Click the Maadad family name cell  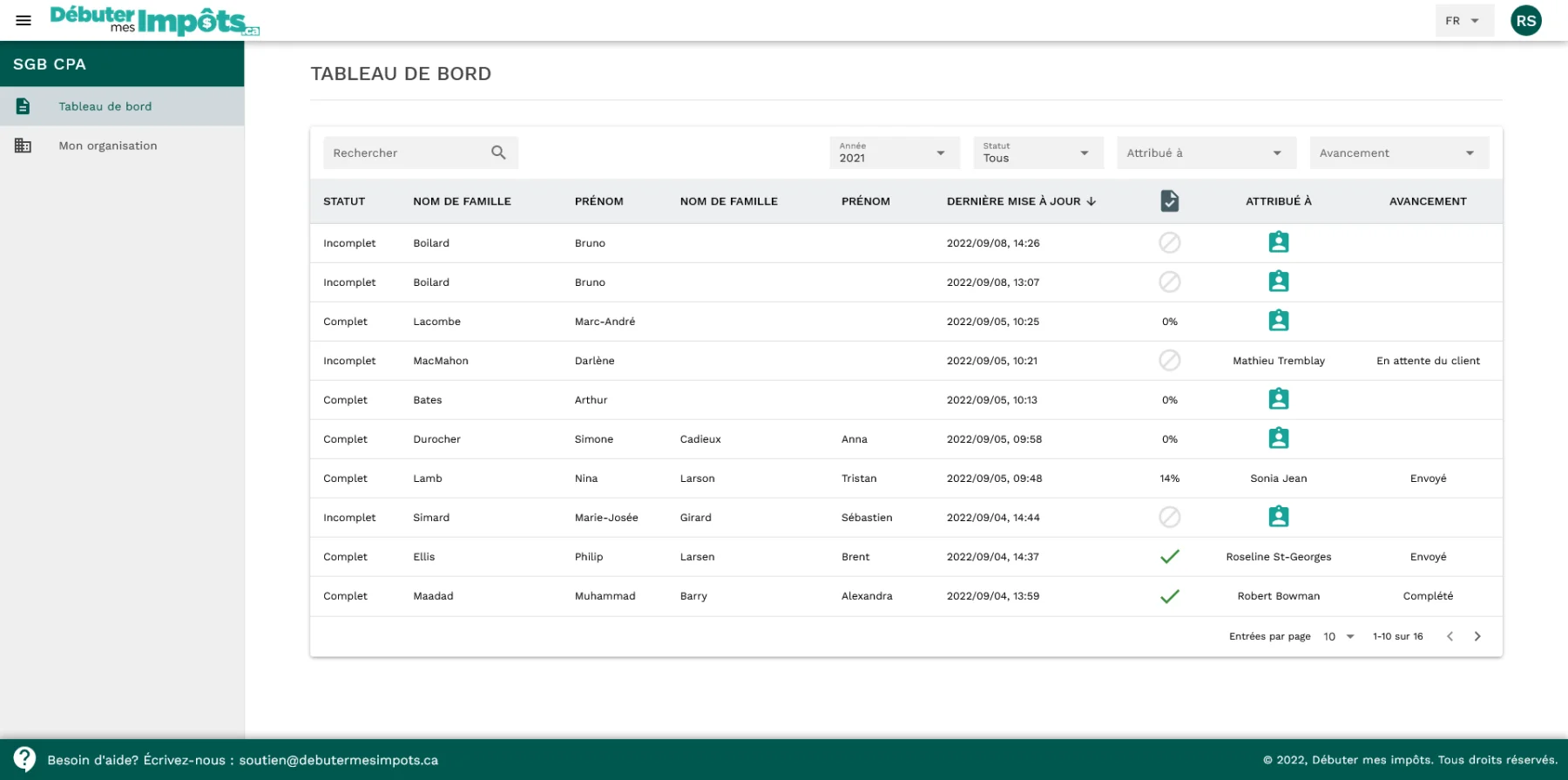(433, 596)
